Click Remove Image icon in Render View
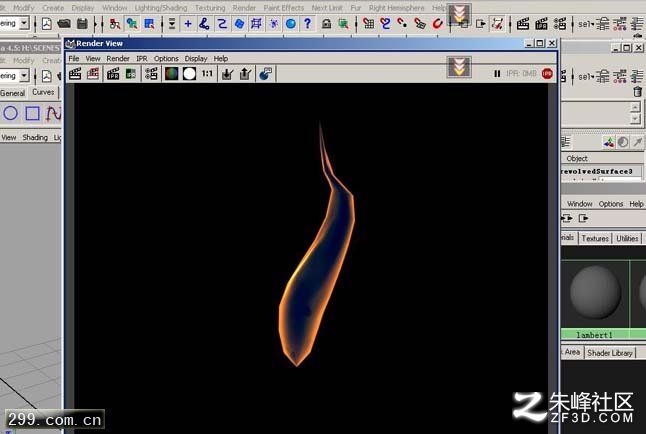Viewport: 646px width, 434px height. pyautogui.click(x=246, y=74)
